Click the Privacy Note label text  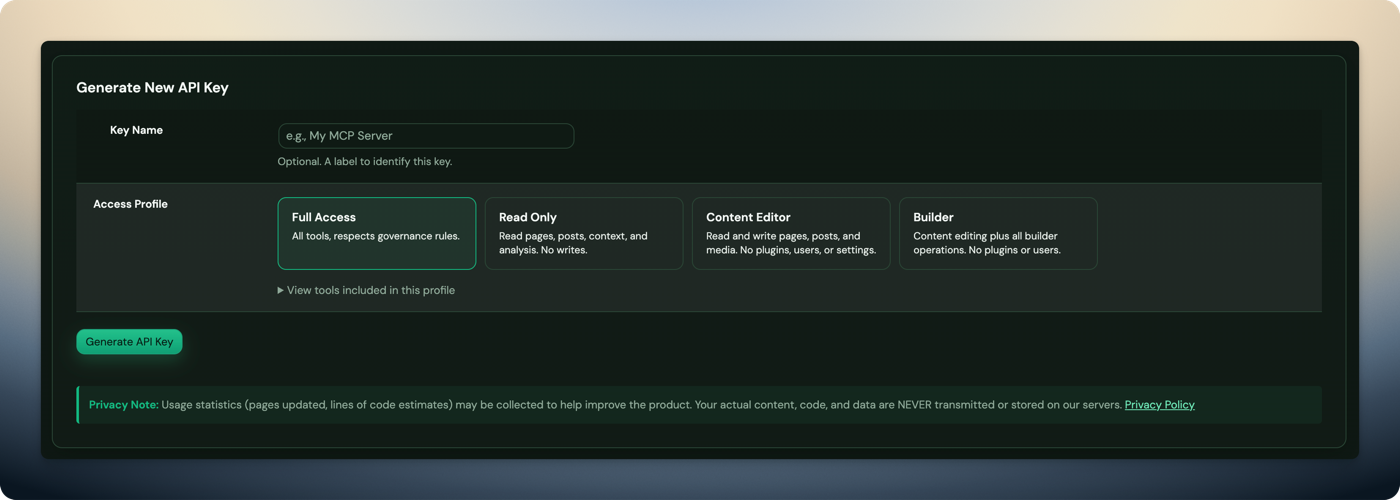click(123, 405)
